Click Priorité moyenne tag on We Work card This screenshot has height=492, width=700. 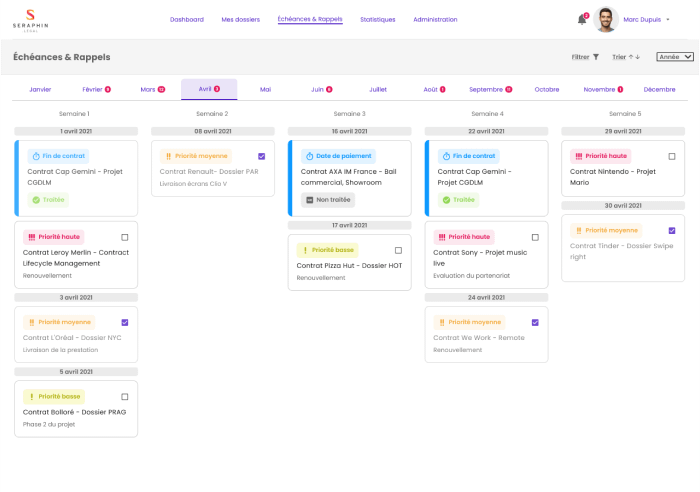(x=470, y=322)
